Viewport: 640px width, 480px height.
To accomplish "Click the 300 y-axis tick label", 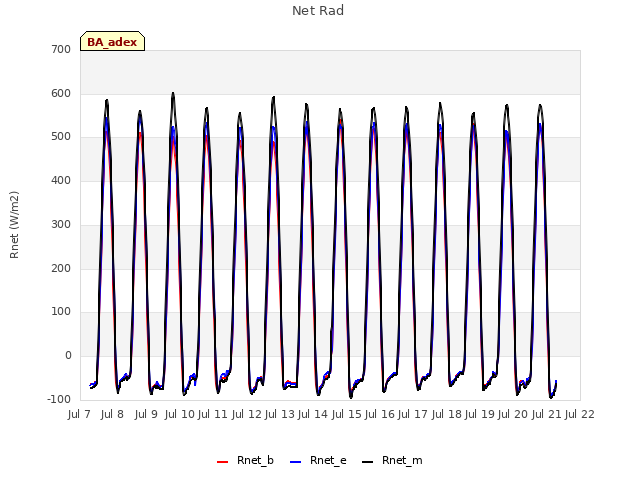I will coord(61,224).
